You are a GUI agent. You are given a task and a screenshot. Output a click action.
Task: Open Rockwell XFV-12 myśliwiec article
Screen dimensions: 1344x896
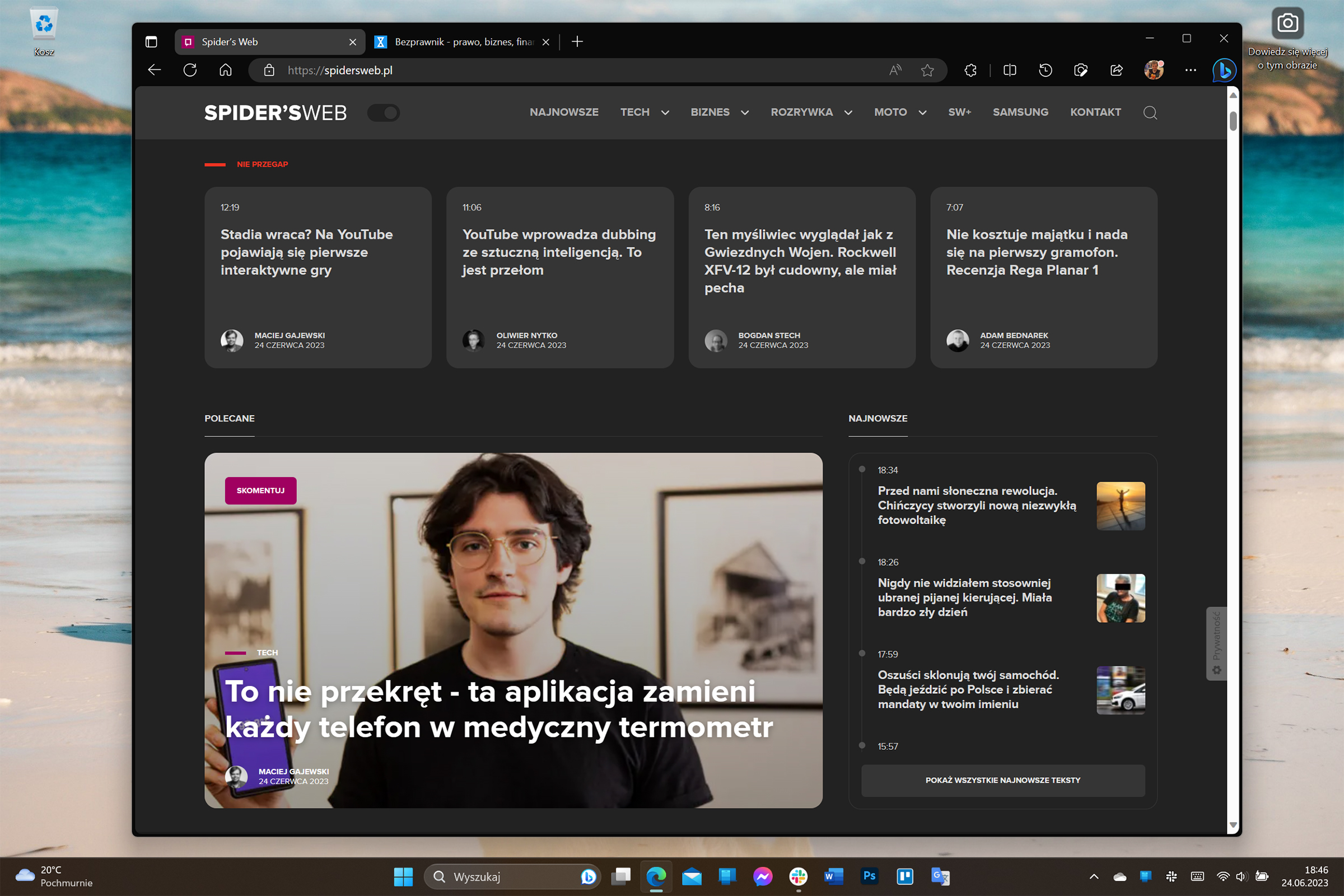801,260
